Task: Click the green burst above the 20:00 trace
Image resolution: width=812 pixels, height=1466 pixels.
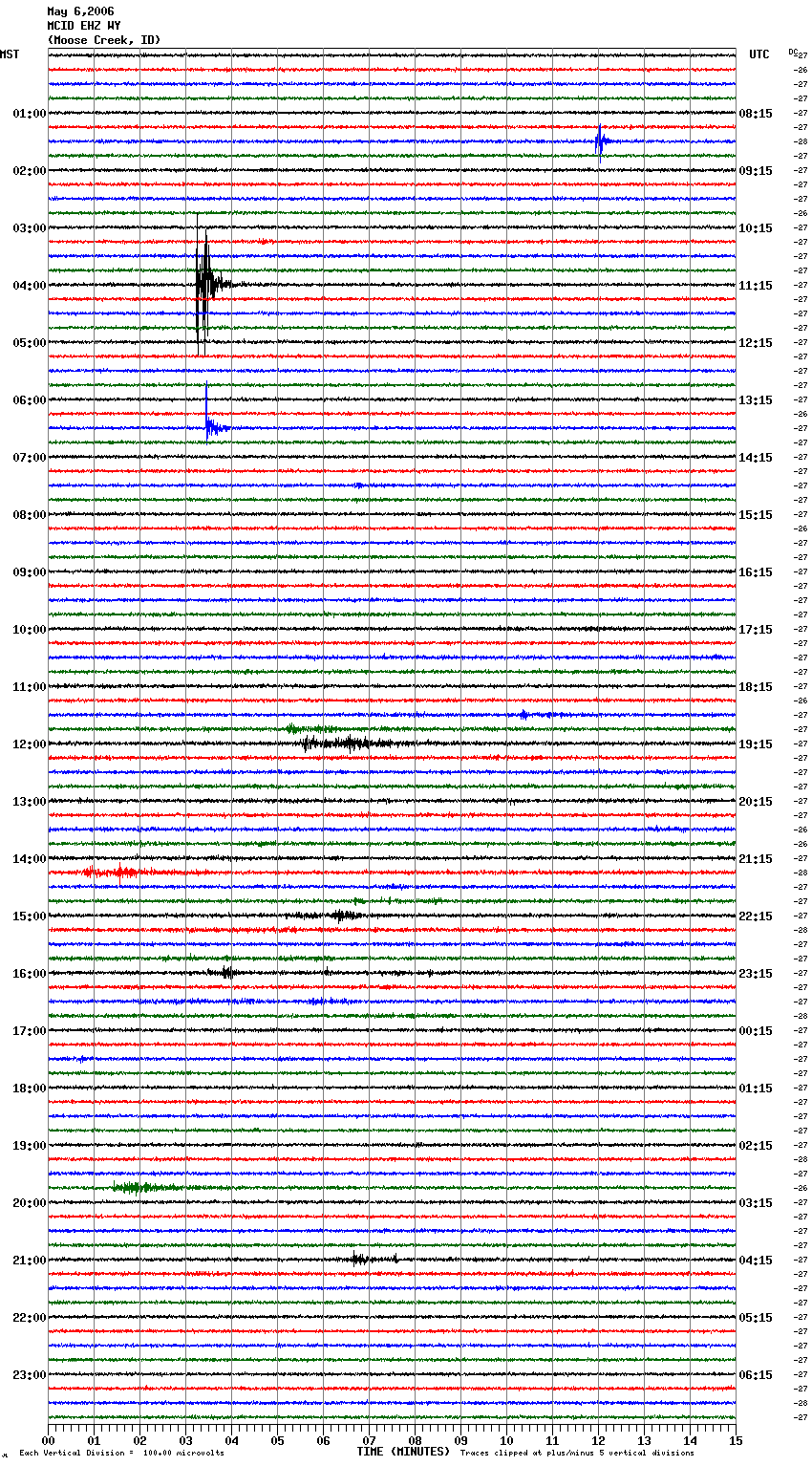Action: 143,1188
